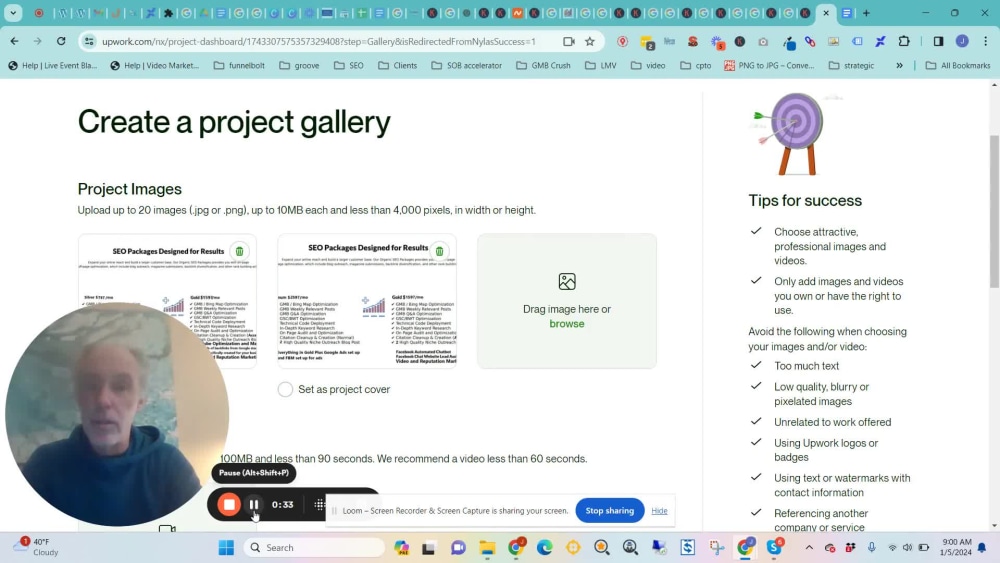The height and width of the screenshot is (563, 1000).
Task: Click Stop sharing button
Action: (x=610, y=510)
